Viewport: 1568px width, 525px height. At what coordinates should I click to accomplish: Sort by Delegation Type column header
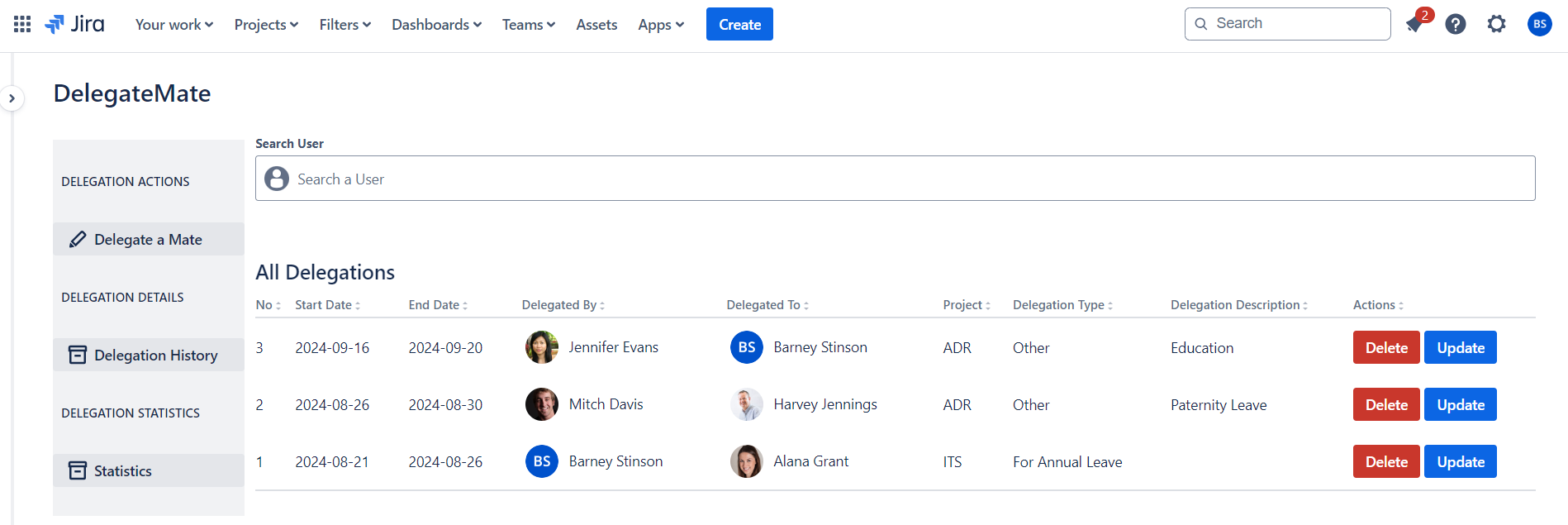(x=1063, y=305)
